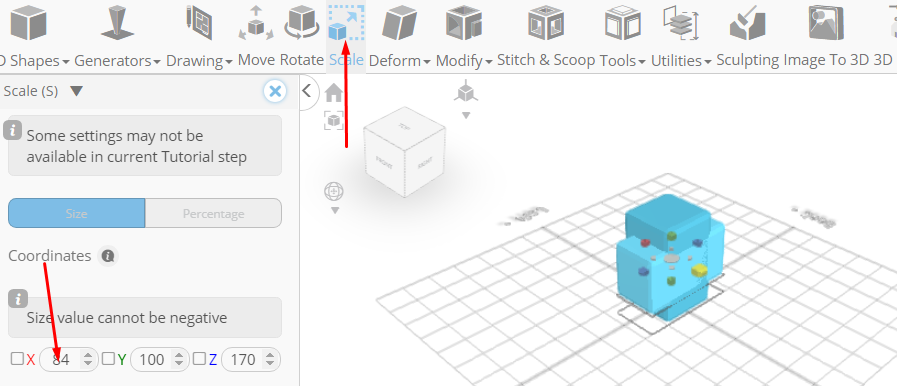The width and height of the screenshot is (897, 386).
Task: Select the Scale tool icon
Action: (x=346, y=23)
